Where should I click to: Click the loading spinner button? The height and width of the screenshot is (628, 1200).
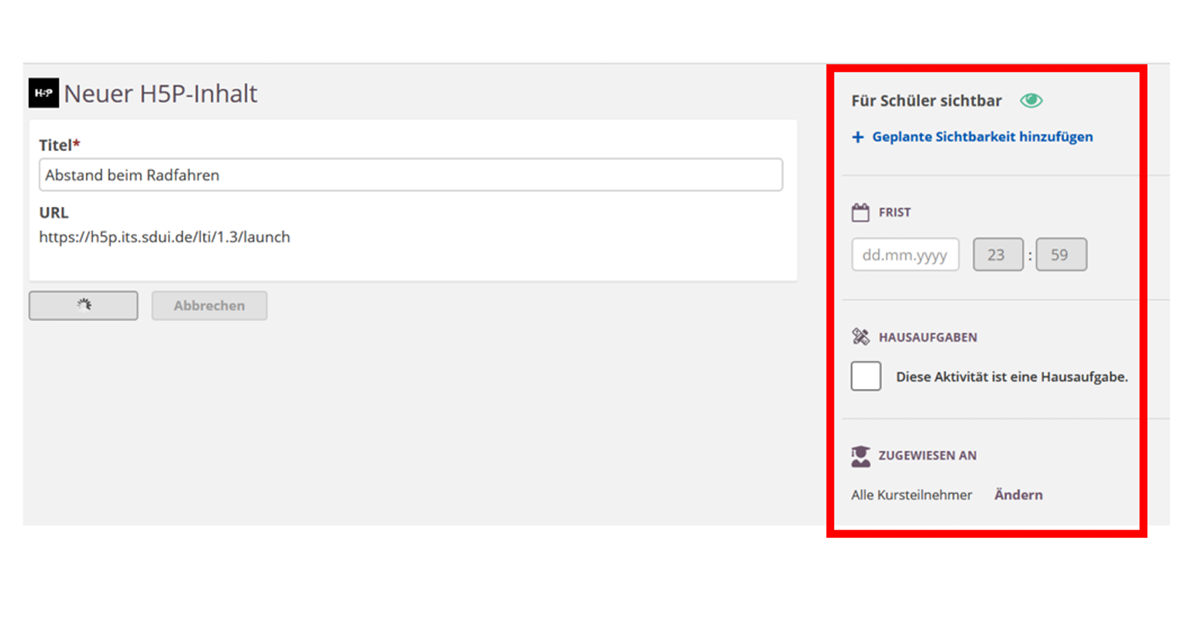pyautogui.click(x=83, y=306)
